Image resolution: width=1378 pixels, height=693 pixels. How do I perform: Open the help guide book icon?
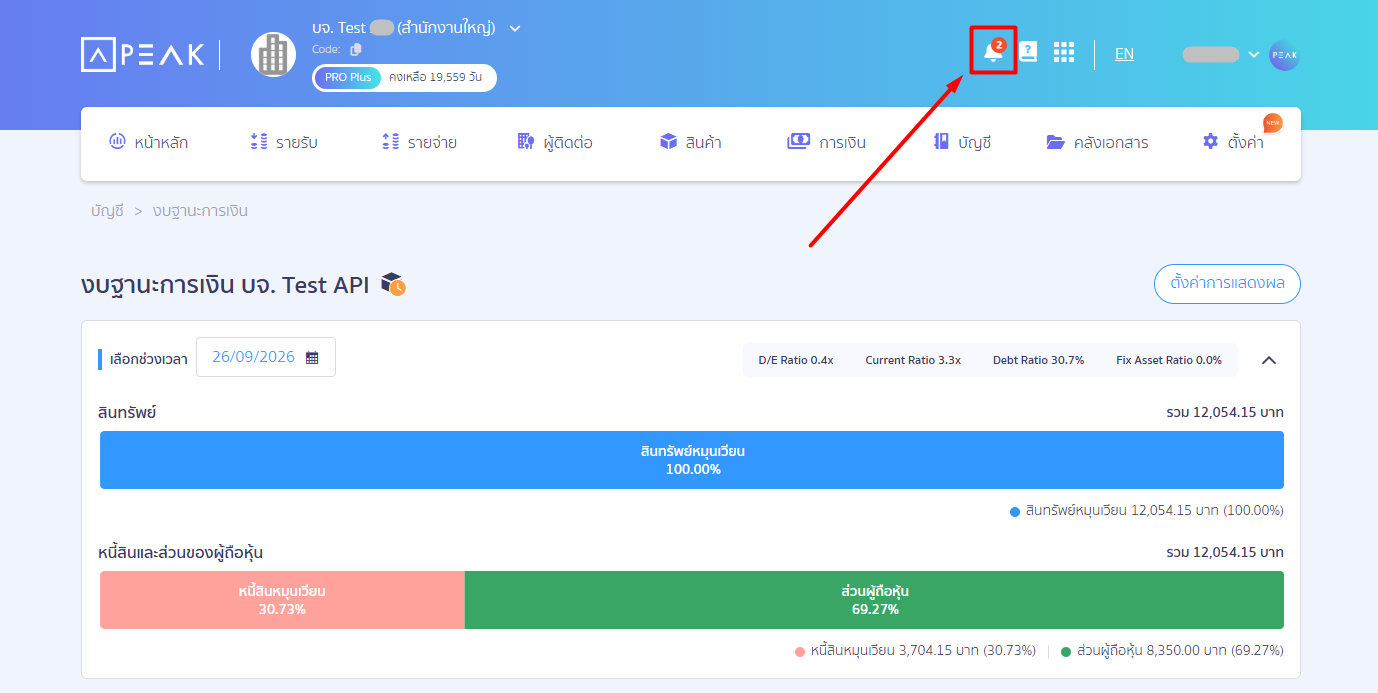click(x=1028, y=52)
